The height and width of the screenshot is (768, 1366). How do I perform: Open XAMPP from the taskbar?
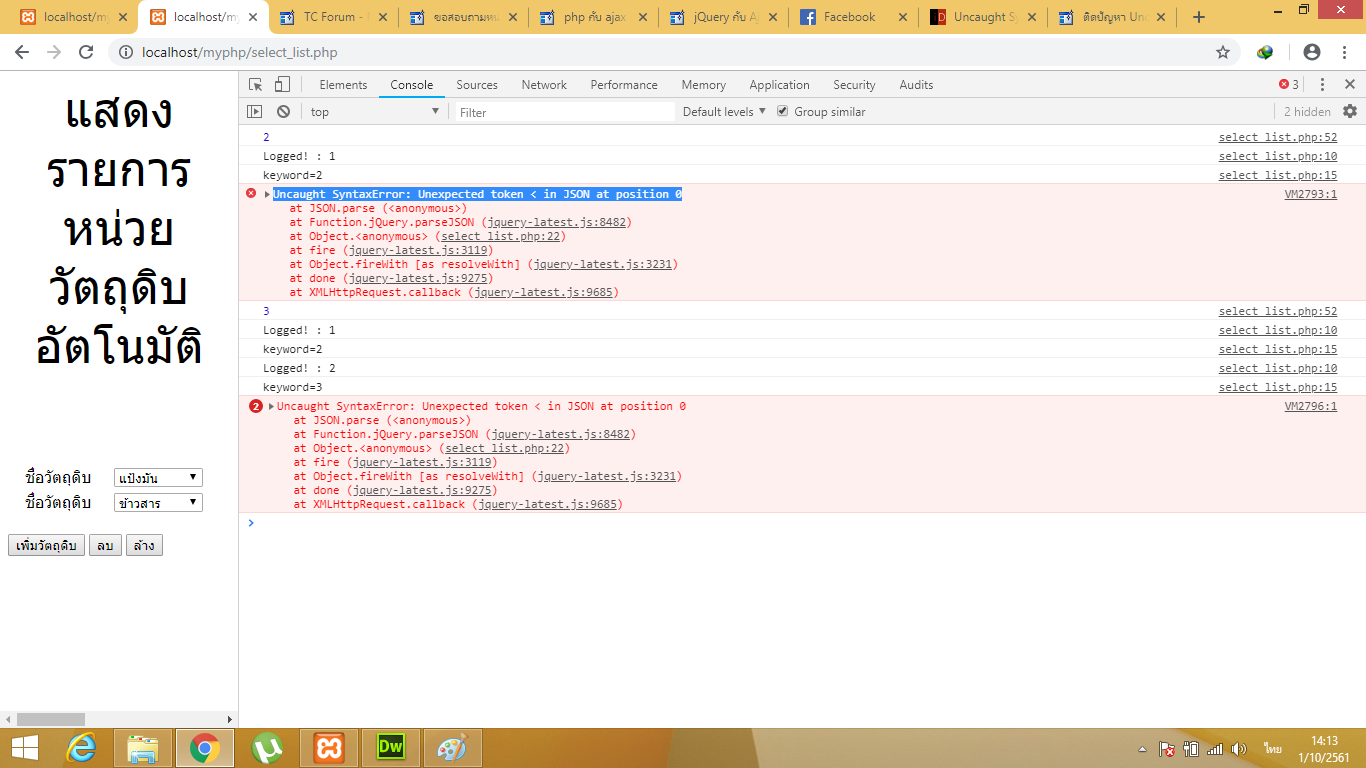329,748
